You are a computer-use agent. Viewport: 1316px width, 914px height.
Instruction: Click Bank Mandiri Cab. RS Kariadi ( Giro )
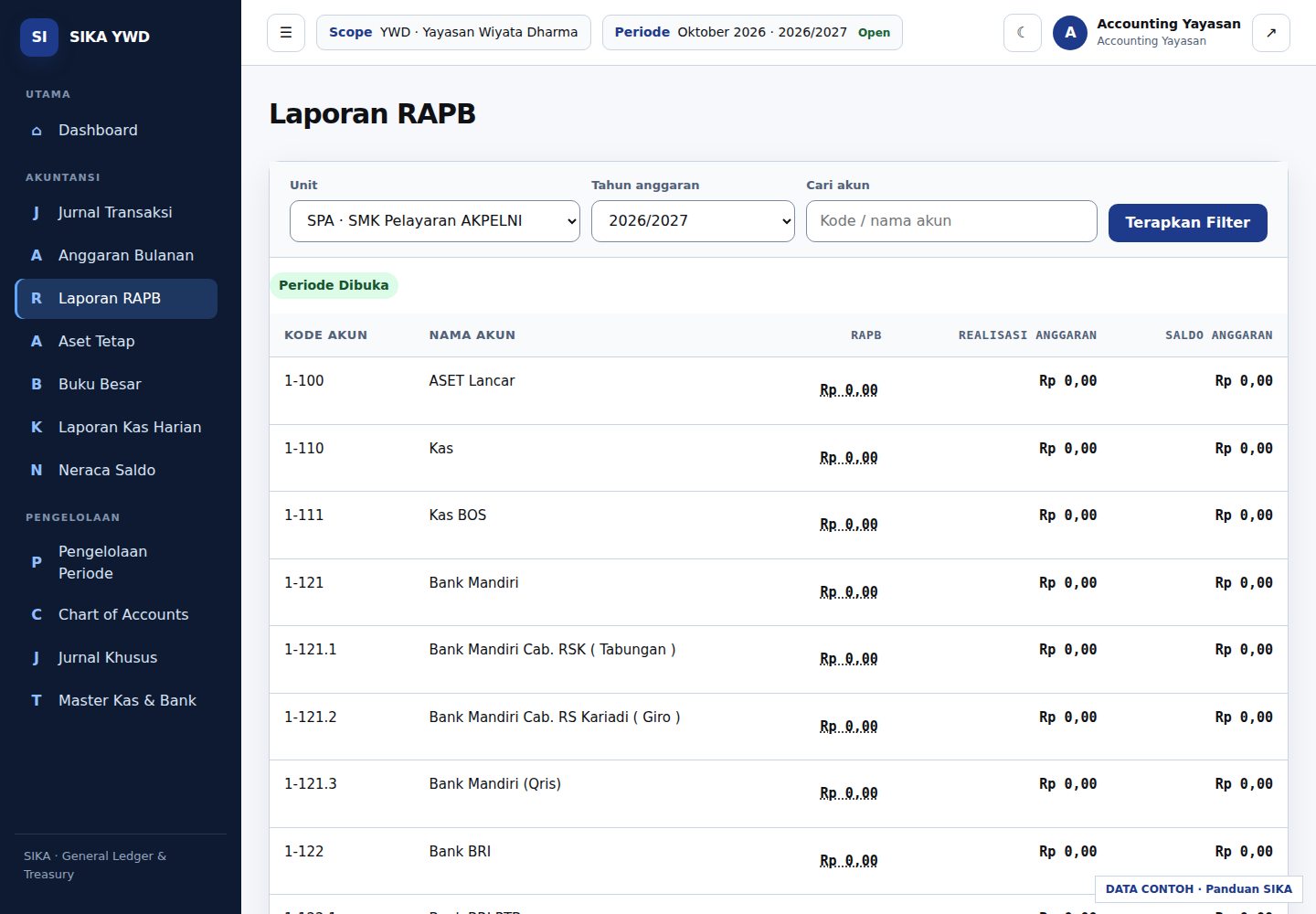(x=555, y=717)
